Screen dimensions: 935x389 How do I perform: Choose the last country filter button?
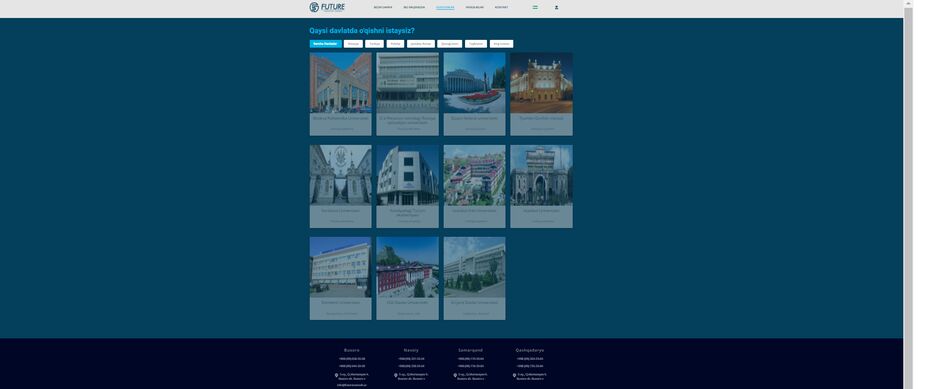click(x=501, y=44)
